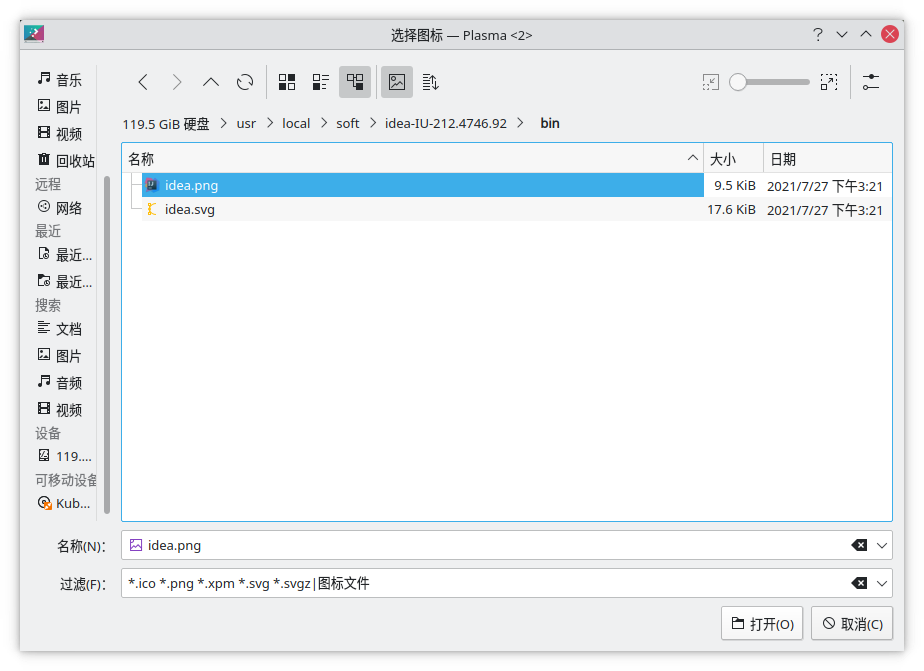This screenshot has height=671, width=924.
Task: Open 图片 entry under 搜索 section
Action: click(x=60, y=356)
